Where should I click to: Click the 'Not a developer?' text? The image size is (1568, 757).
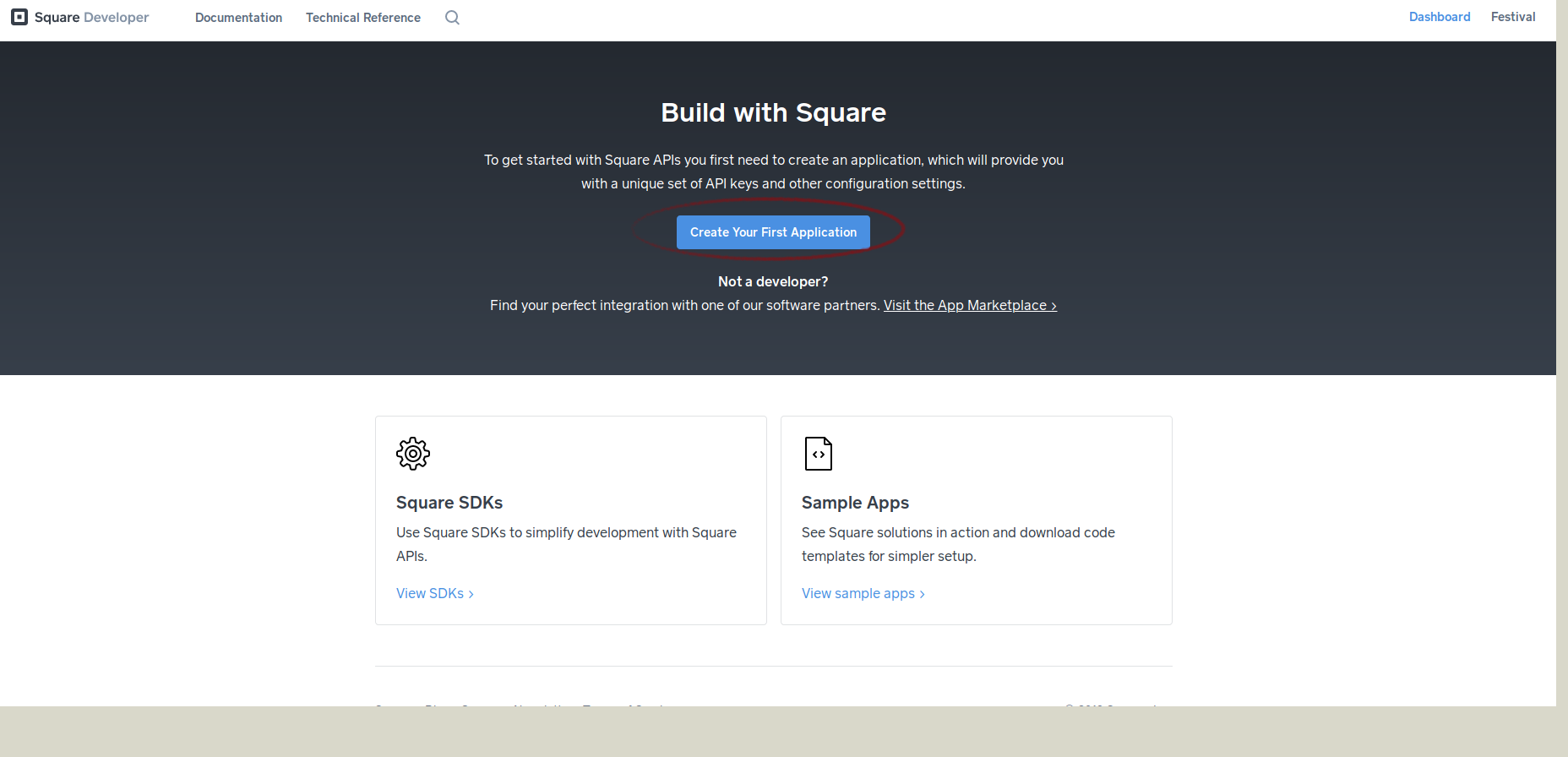click(x=773, y=282)
